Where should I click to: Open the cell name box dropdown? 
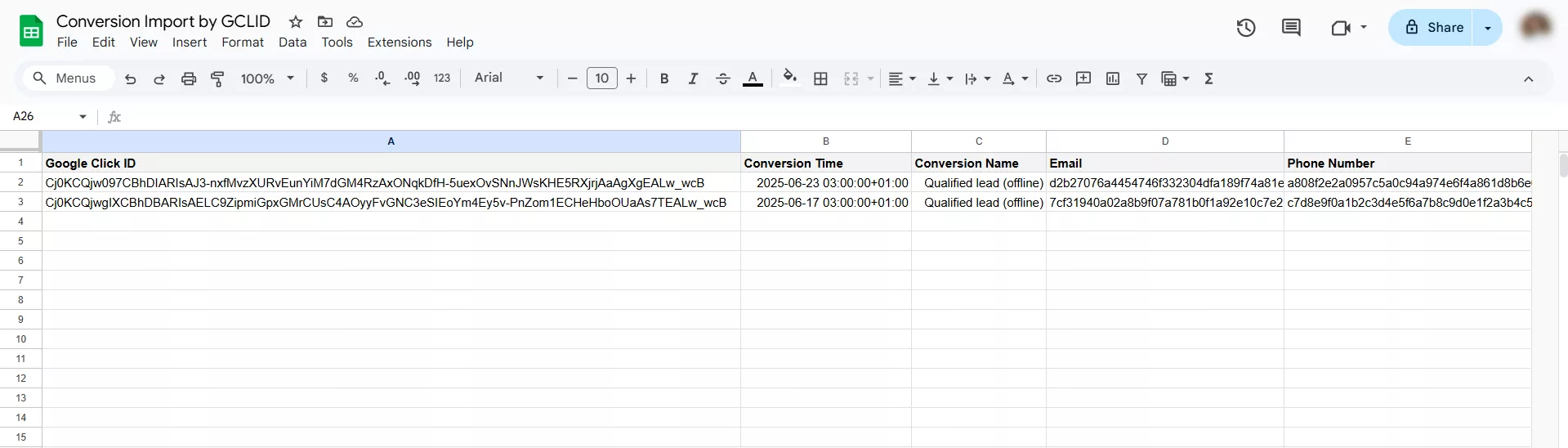[x=83, y=116]
